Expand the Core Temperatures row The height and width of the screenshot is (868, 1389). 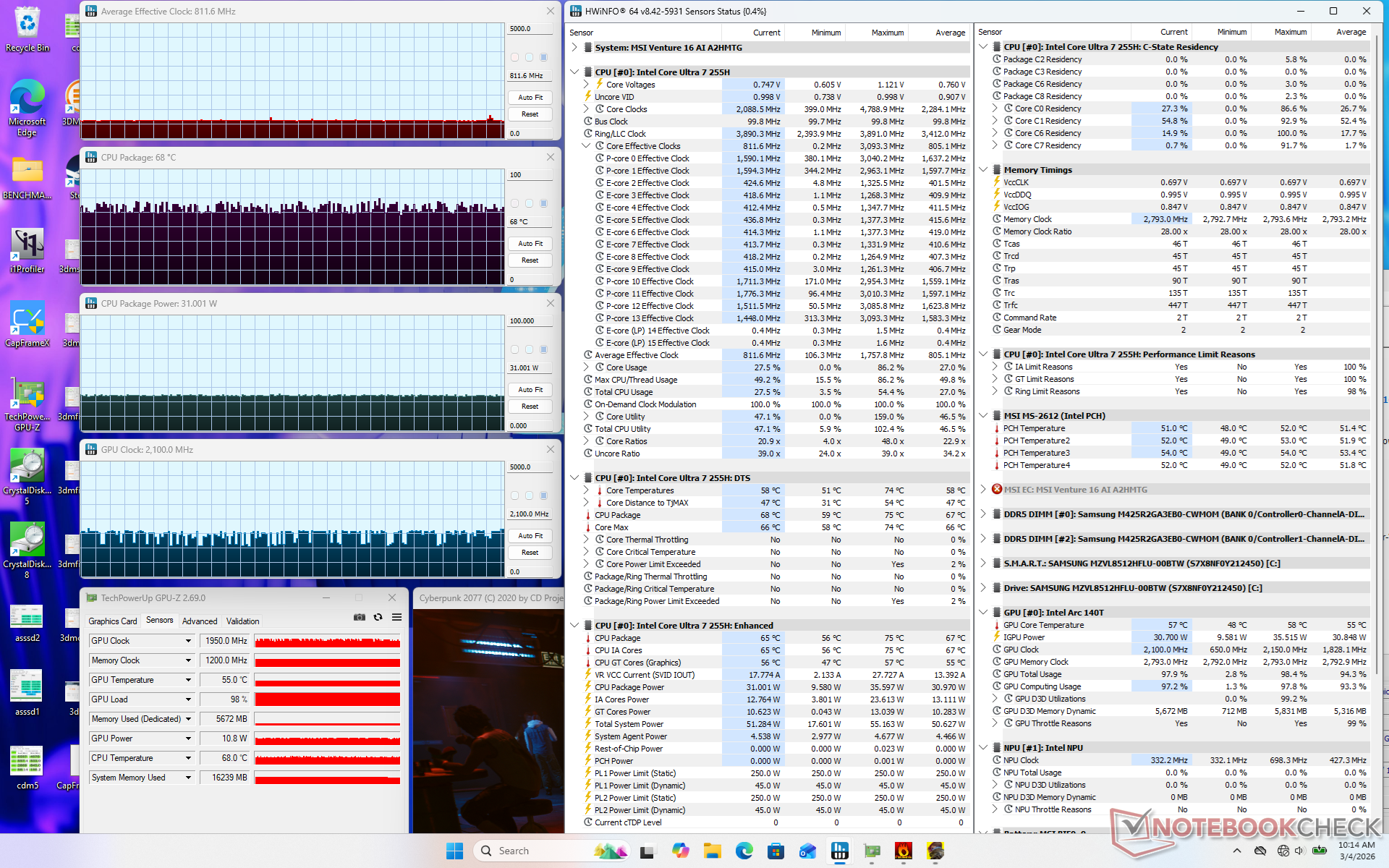click(x=586, y=490)
